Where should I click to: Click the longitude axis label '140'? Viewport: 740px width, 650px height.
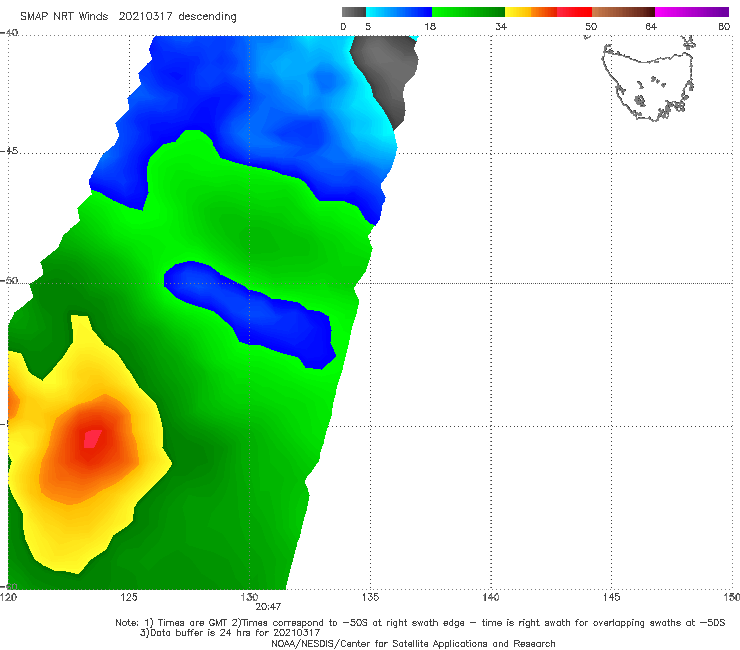pyautogui.click(x=491, y=597)
